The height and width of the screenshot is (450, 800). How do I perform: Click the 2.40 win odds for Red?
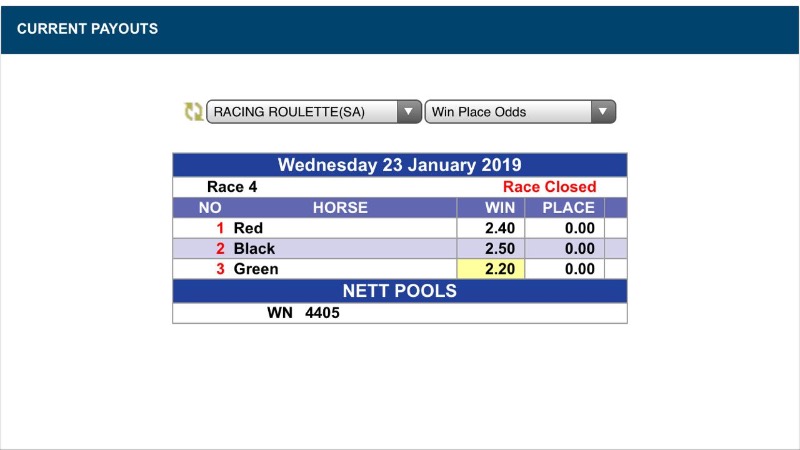tap(491, 229)
